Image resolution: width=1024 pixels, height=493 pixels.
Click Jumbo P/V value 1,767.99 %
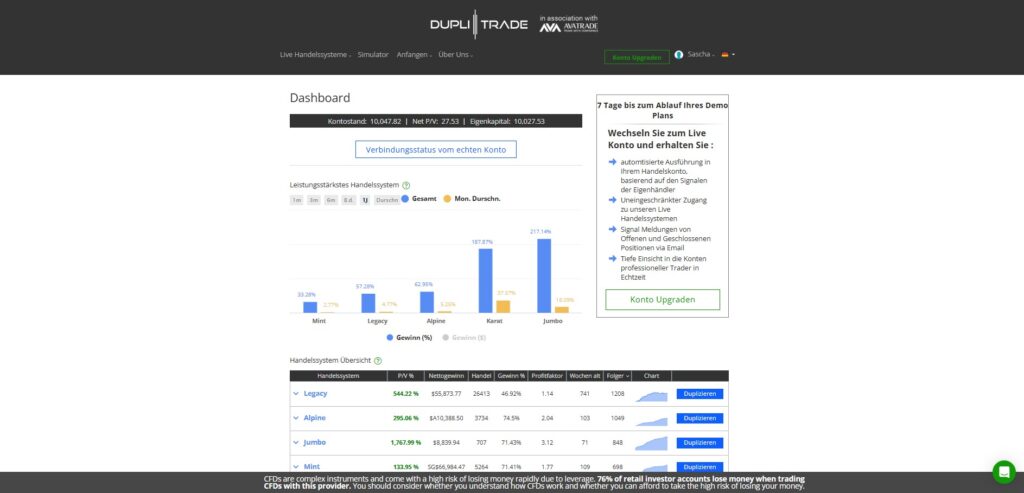pos(406,443)
